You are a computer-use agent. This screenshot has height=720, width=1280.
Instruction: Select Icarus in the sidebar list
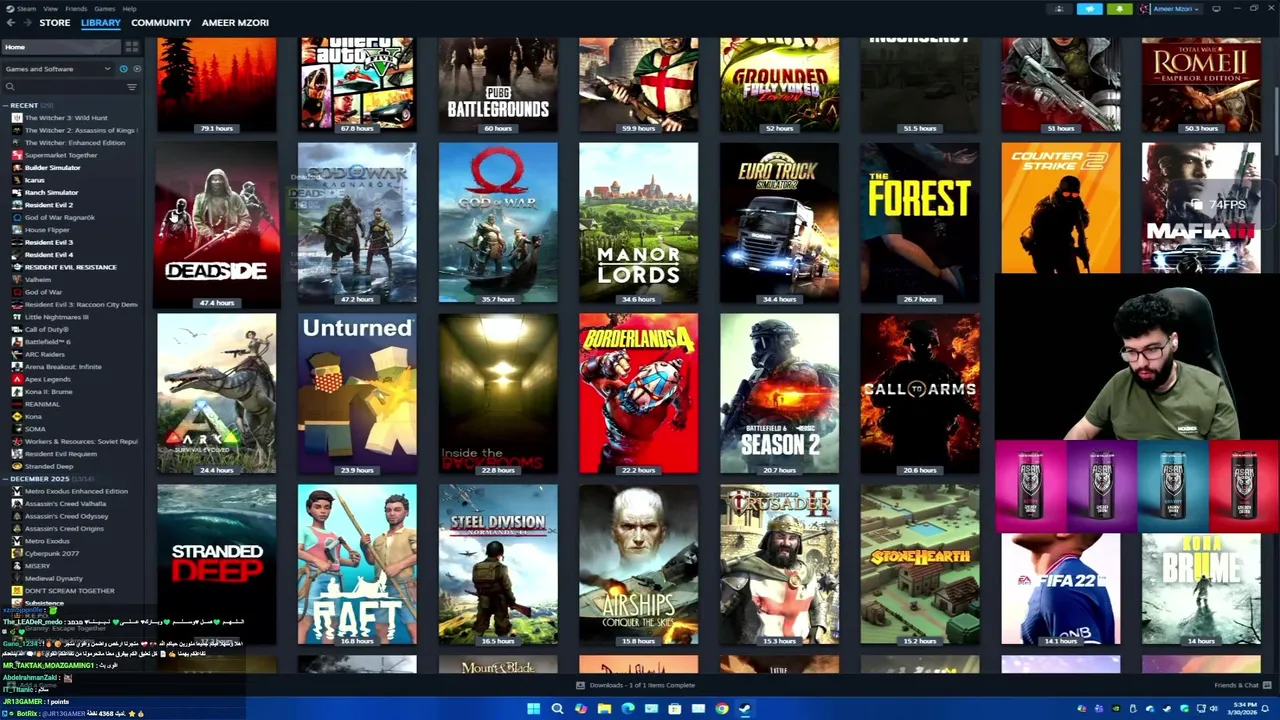click(35, 180)
